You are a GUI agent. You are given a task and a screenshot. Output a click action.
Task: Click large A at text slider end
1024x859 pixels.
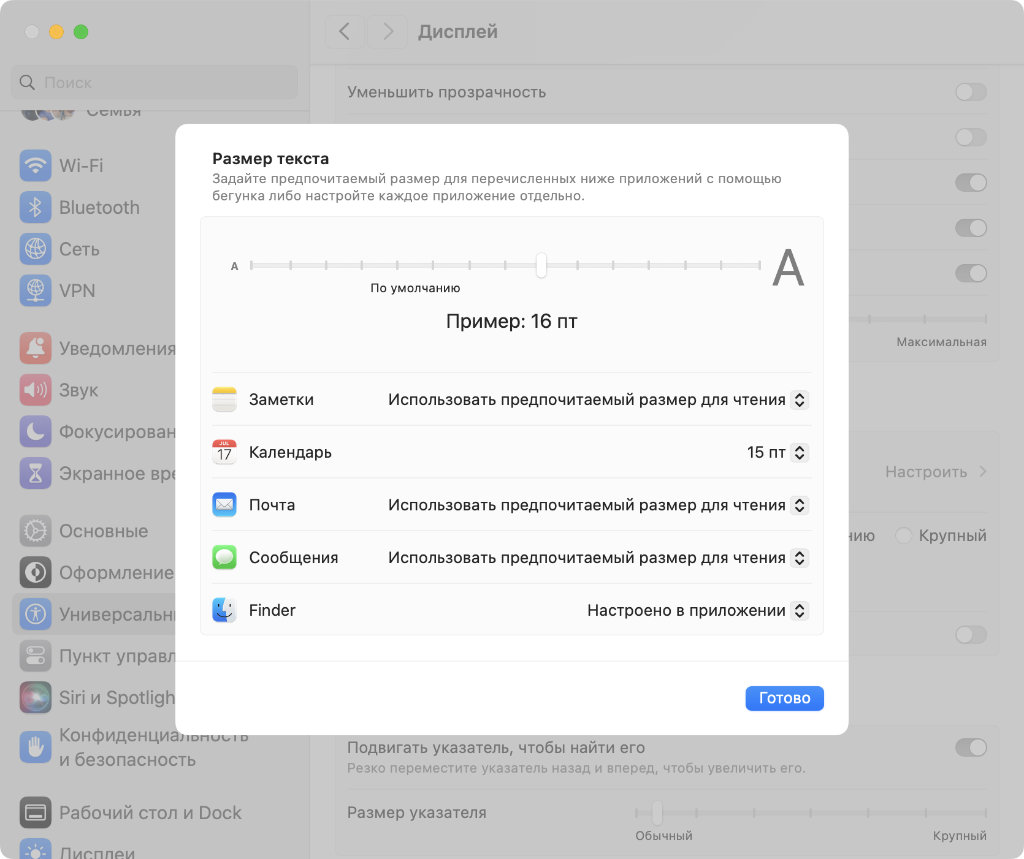coord(788,267)
